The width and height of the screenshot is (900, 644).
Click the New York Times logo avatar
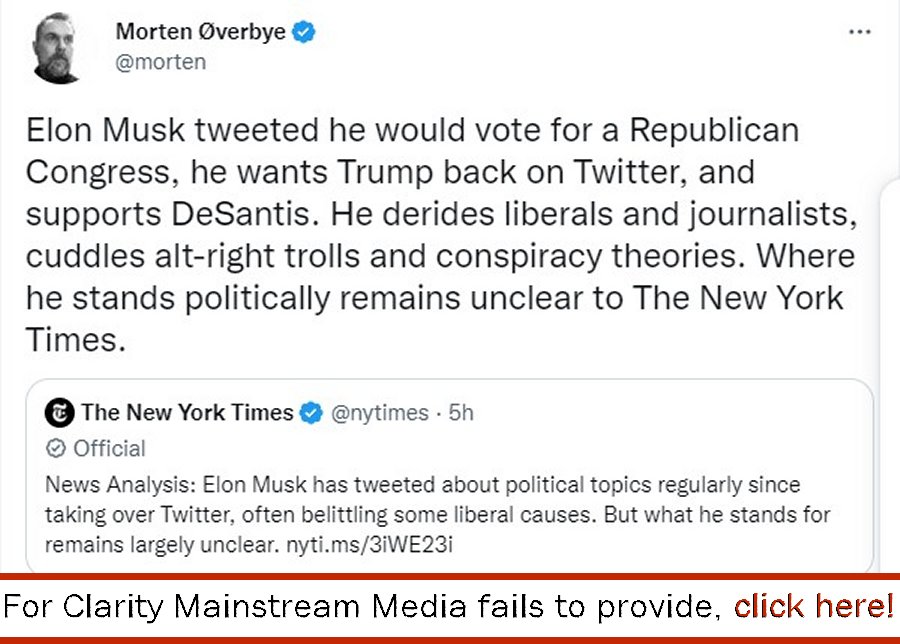pos(62,413)
